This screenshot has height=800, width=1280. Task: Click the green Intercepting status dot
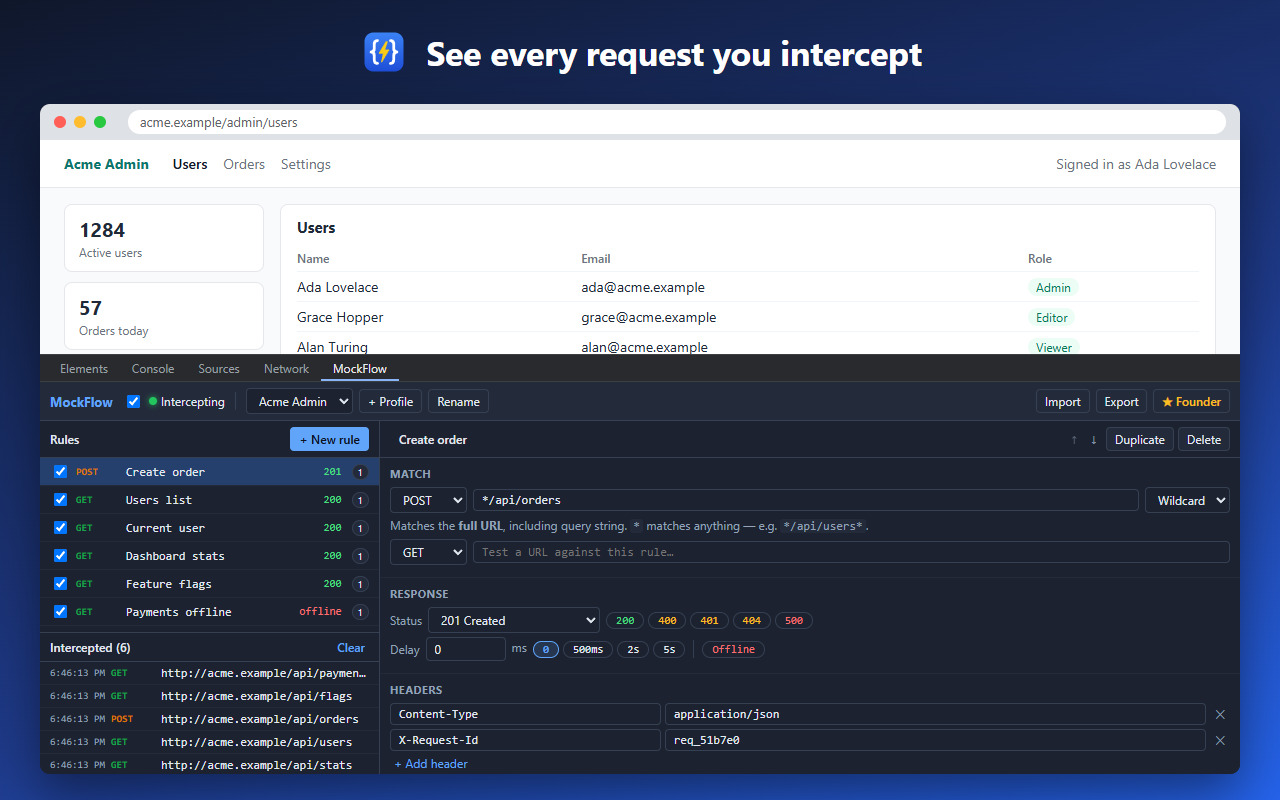click(153, 401)
